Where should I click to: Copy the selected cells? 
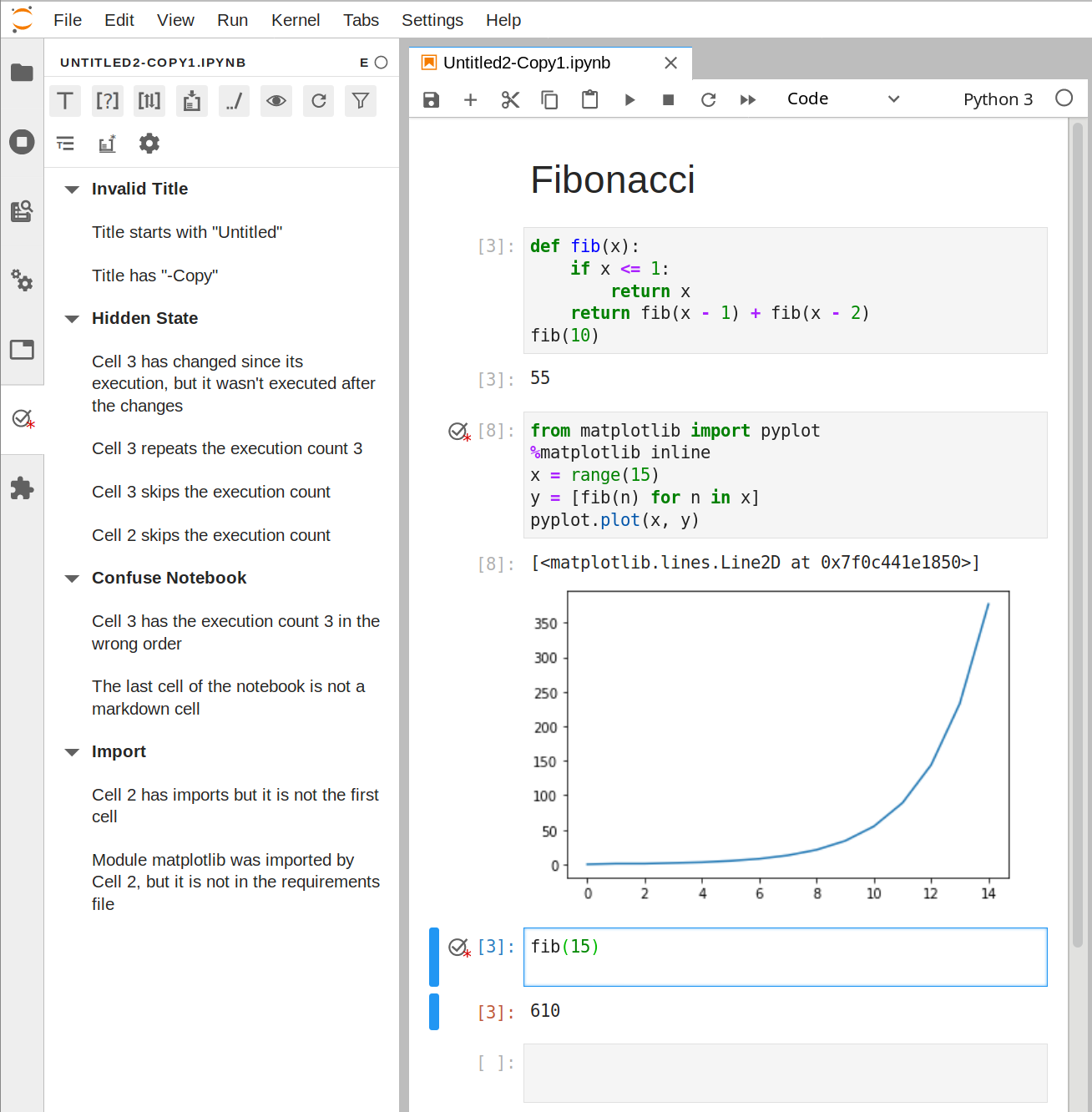549,100
